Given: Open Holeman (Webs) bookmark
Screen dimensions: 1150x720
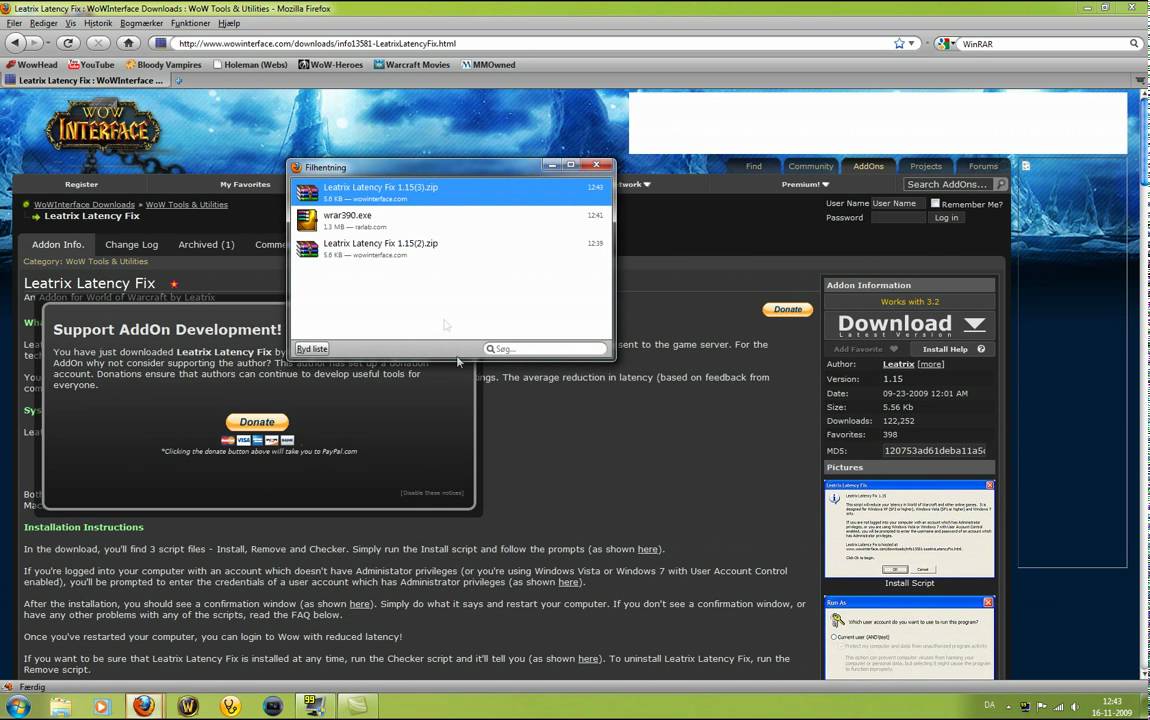Looking at the screenshot, I should point(250,65).
